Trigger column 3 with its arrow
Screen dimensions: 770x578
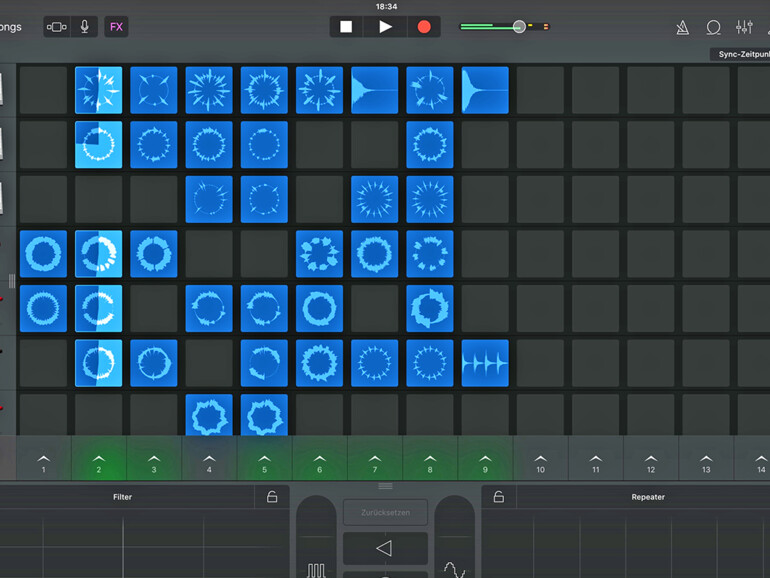154,463
